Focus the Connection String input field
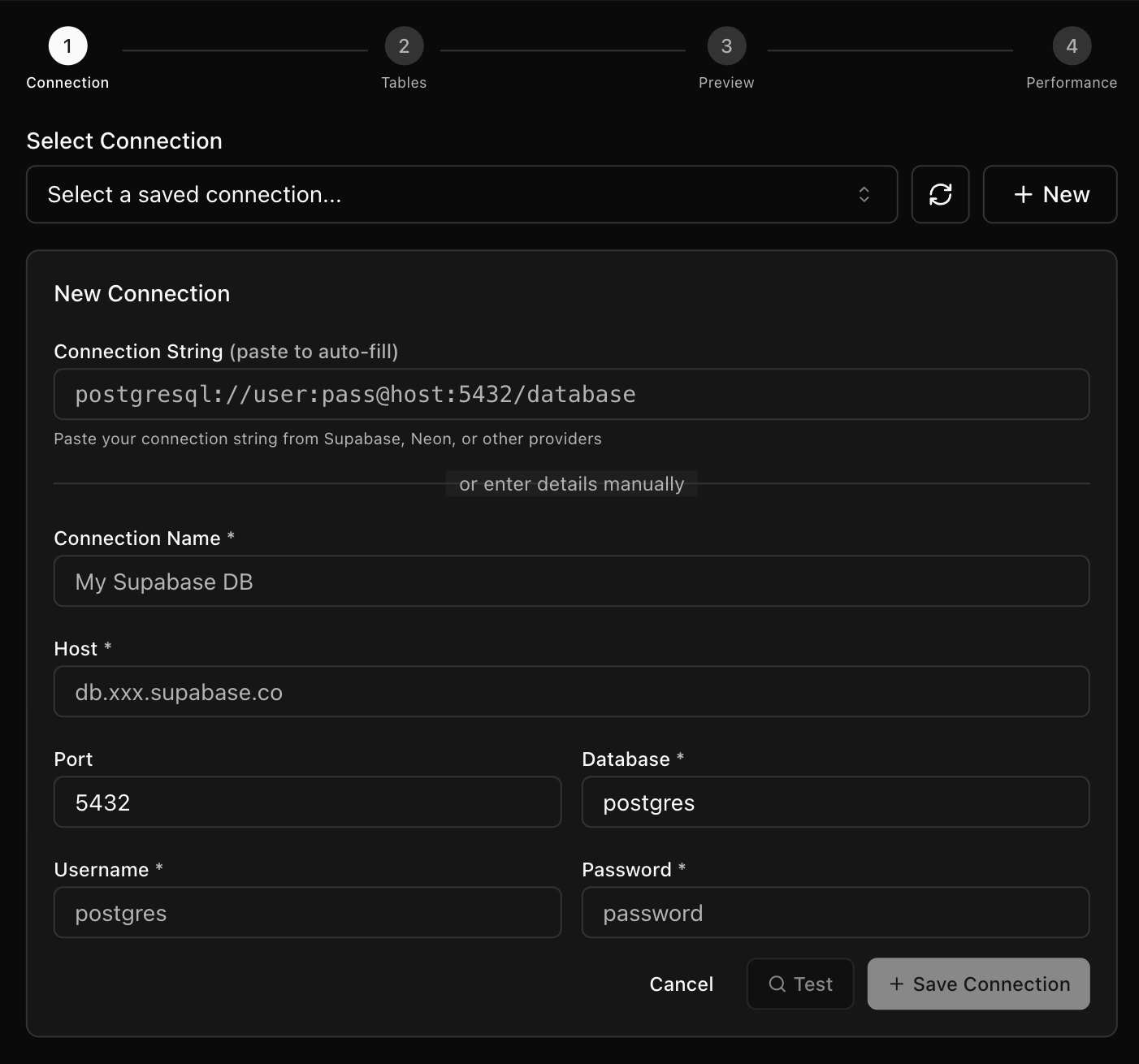The height and width of the screenshot is (1064, 1139). (x=571, y=394)
